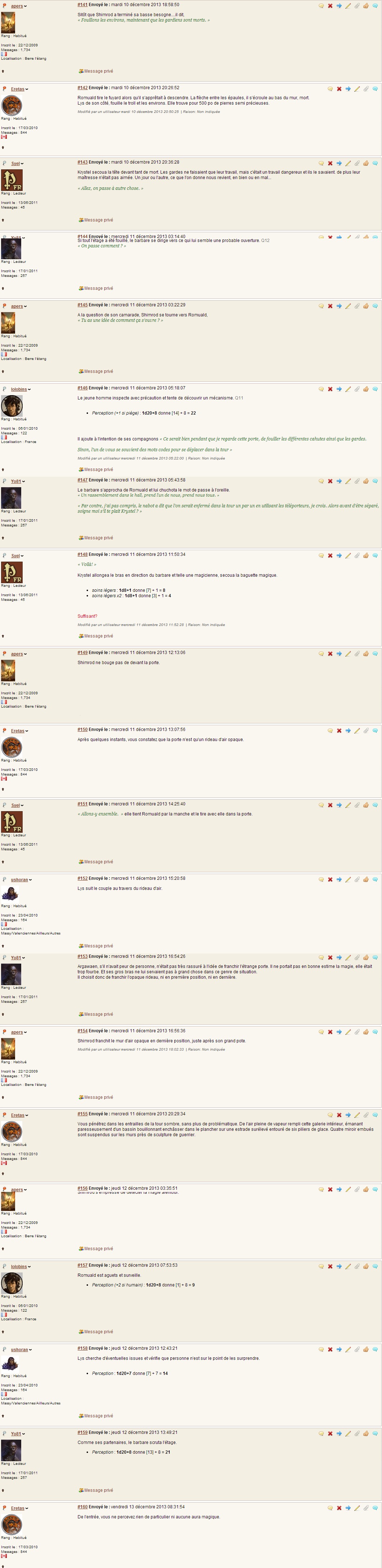The height and width of the screenshot is (1568, 382).
Task: Click the pencil edit icon on post #160
Action: click(357, 1508)
